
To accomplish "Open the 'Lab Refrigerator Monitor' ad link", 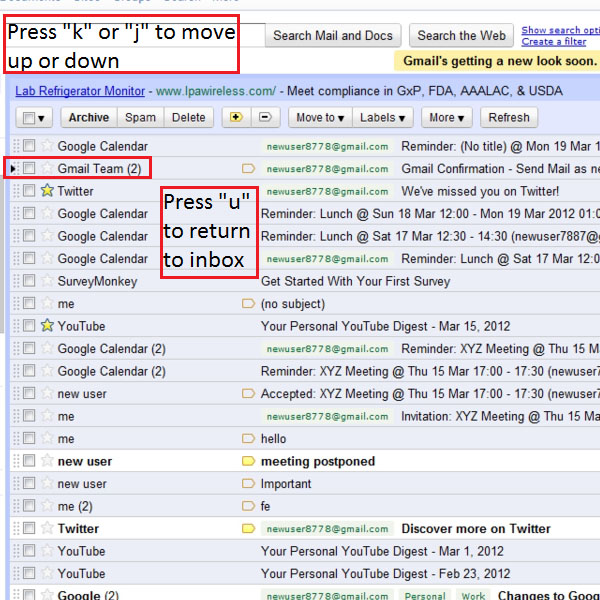I will tap(80, 91).
